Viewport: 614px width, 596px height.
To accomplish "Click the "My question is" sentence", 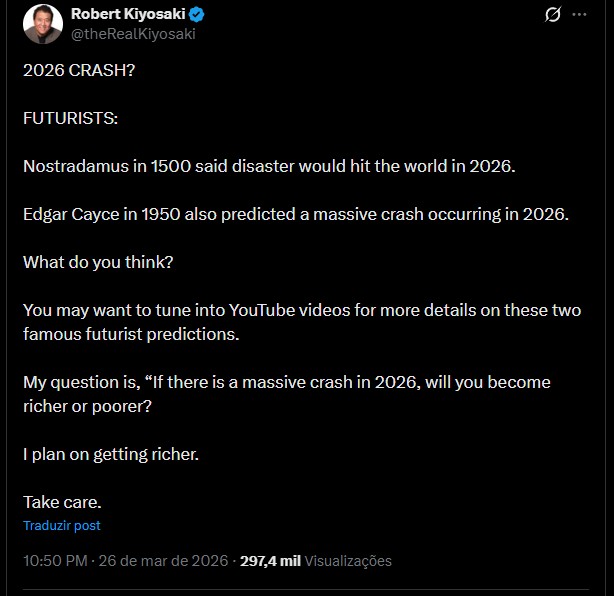I will click(286, 382).
